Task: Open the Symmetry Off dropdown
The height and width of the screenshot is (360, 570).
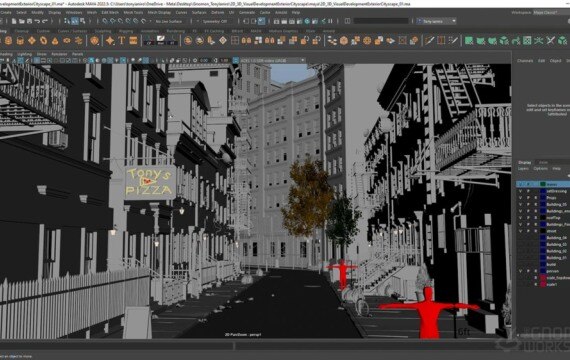Action: click(215, 21)
